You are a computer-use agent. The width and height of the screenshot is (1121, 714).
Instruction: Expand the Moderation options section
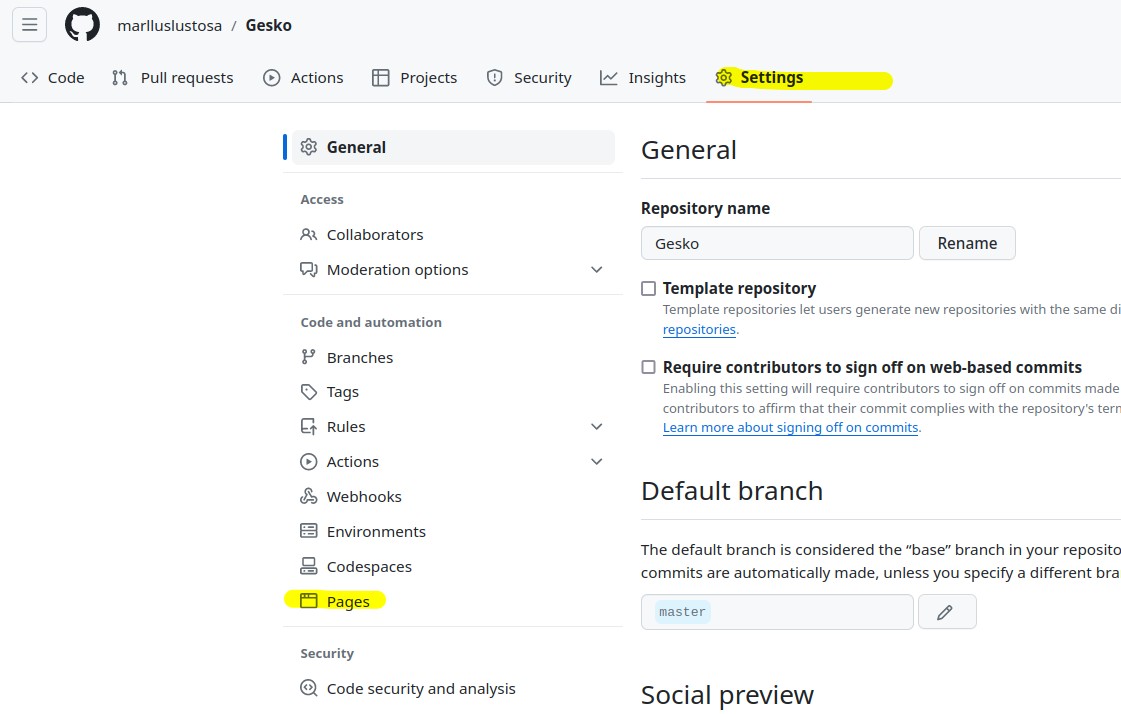click(x=596, y=269)
